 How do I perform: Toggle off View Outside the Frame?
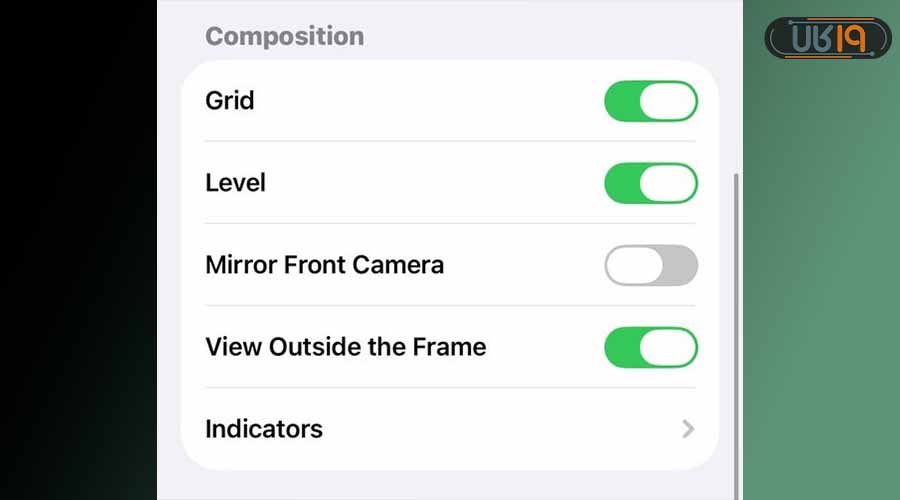pos(650,347)
